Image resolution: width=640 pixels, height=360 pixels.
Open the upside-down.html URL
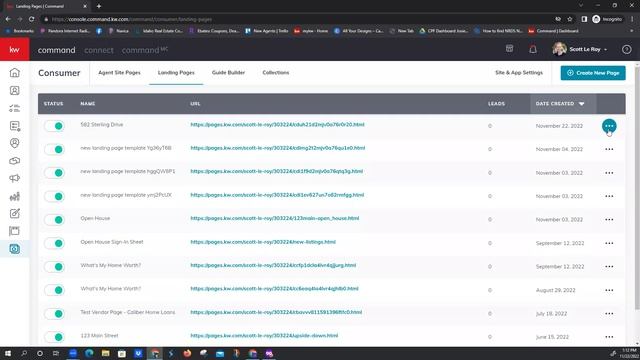[x=264, y=336]
